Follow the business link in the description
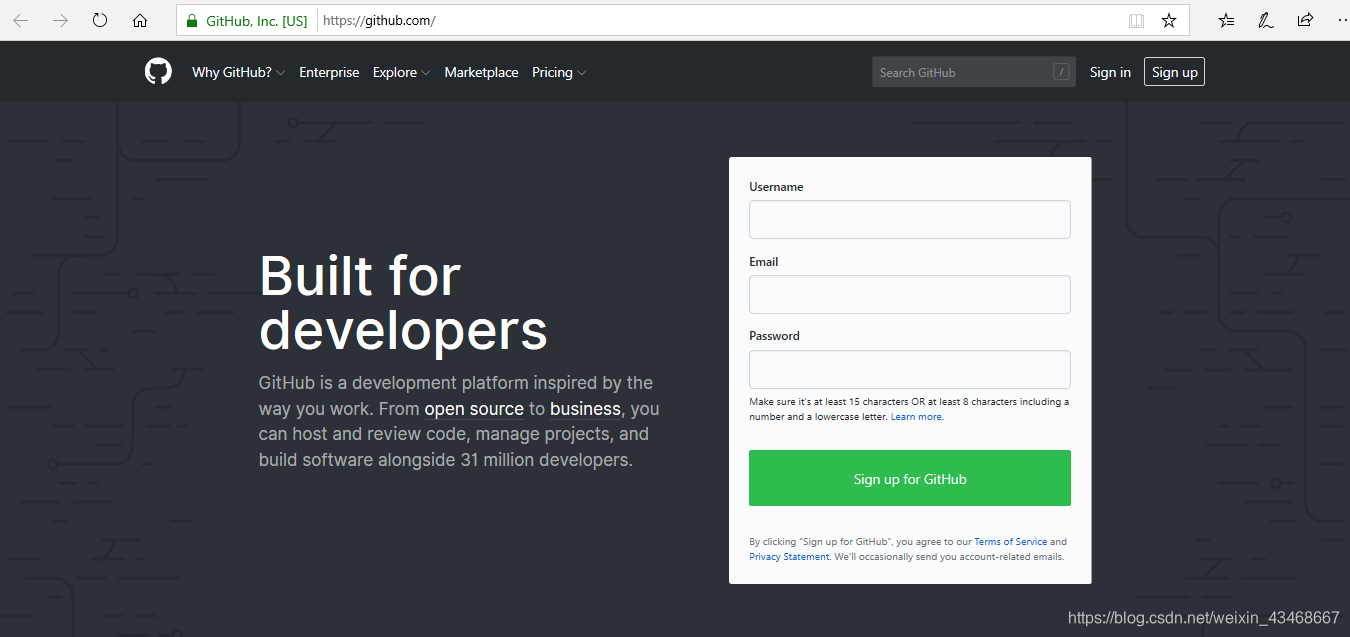Screen dimensions: 1350x637 (x=585, y=409)
